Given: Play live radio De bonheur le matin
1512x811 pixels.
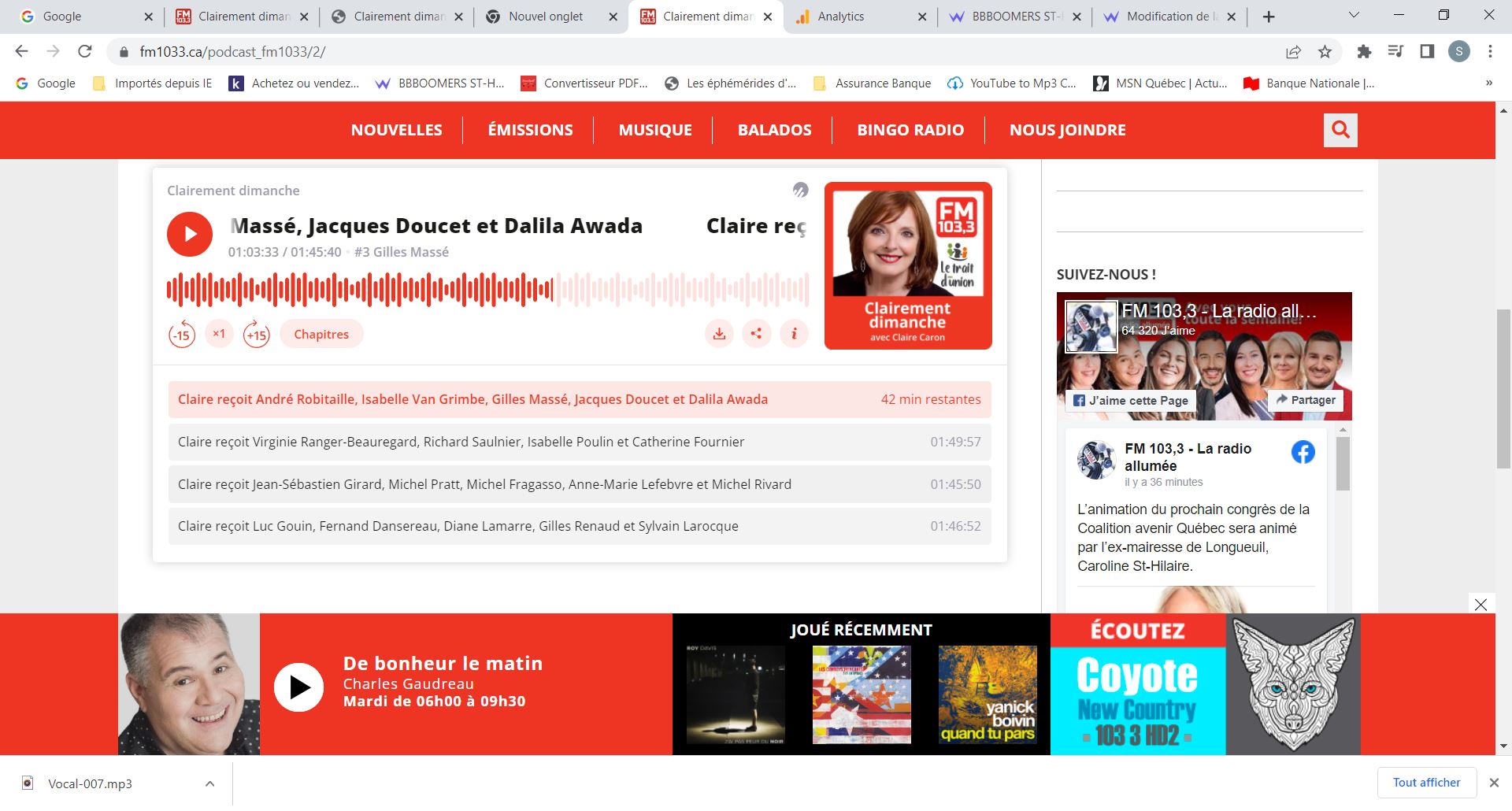Looking at the screenshot, I should coord(298,687).
